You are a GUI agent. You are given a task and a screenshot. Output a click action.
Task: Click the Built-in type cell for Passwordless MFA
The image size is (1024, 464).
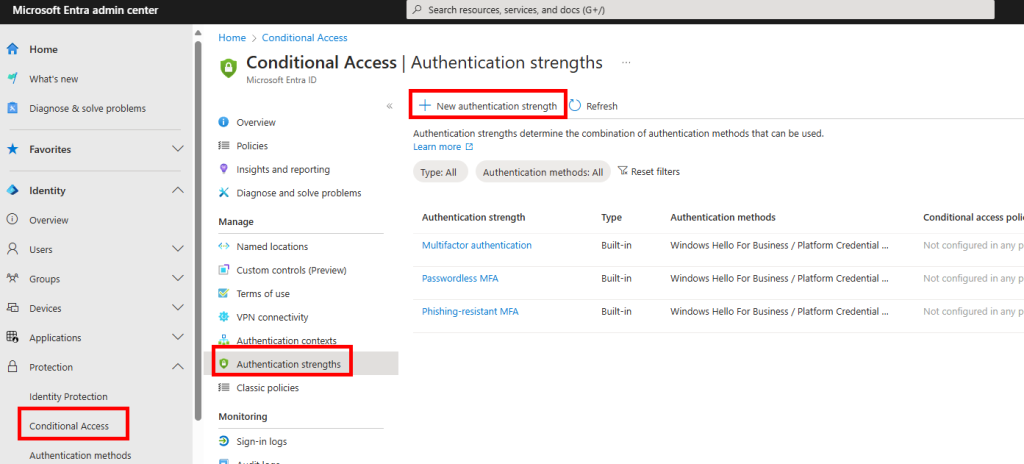point(616,278)
